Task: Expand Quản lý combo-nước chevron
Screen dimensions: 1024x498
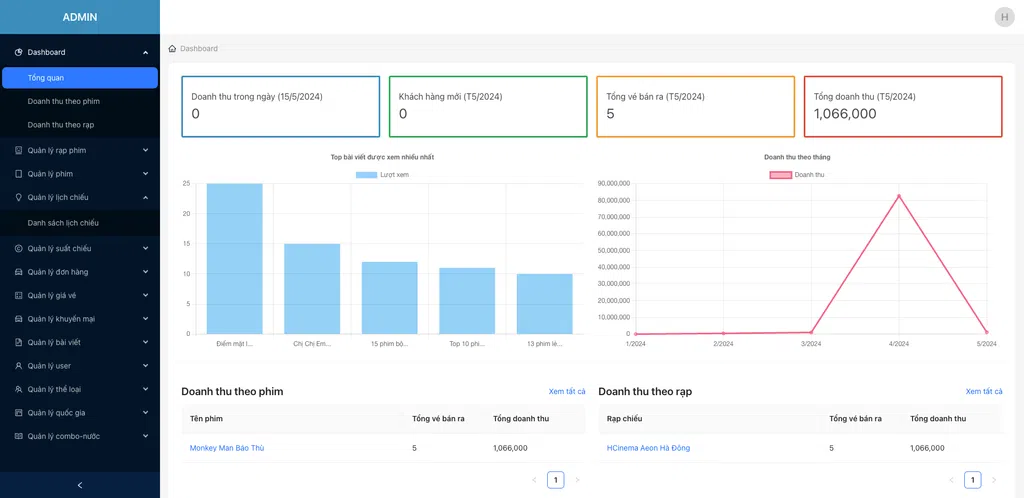Action: (x=145, y=436)
